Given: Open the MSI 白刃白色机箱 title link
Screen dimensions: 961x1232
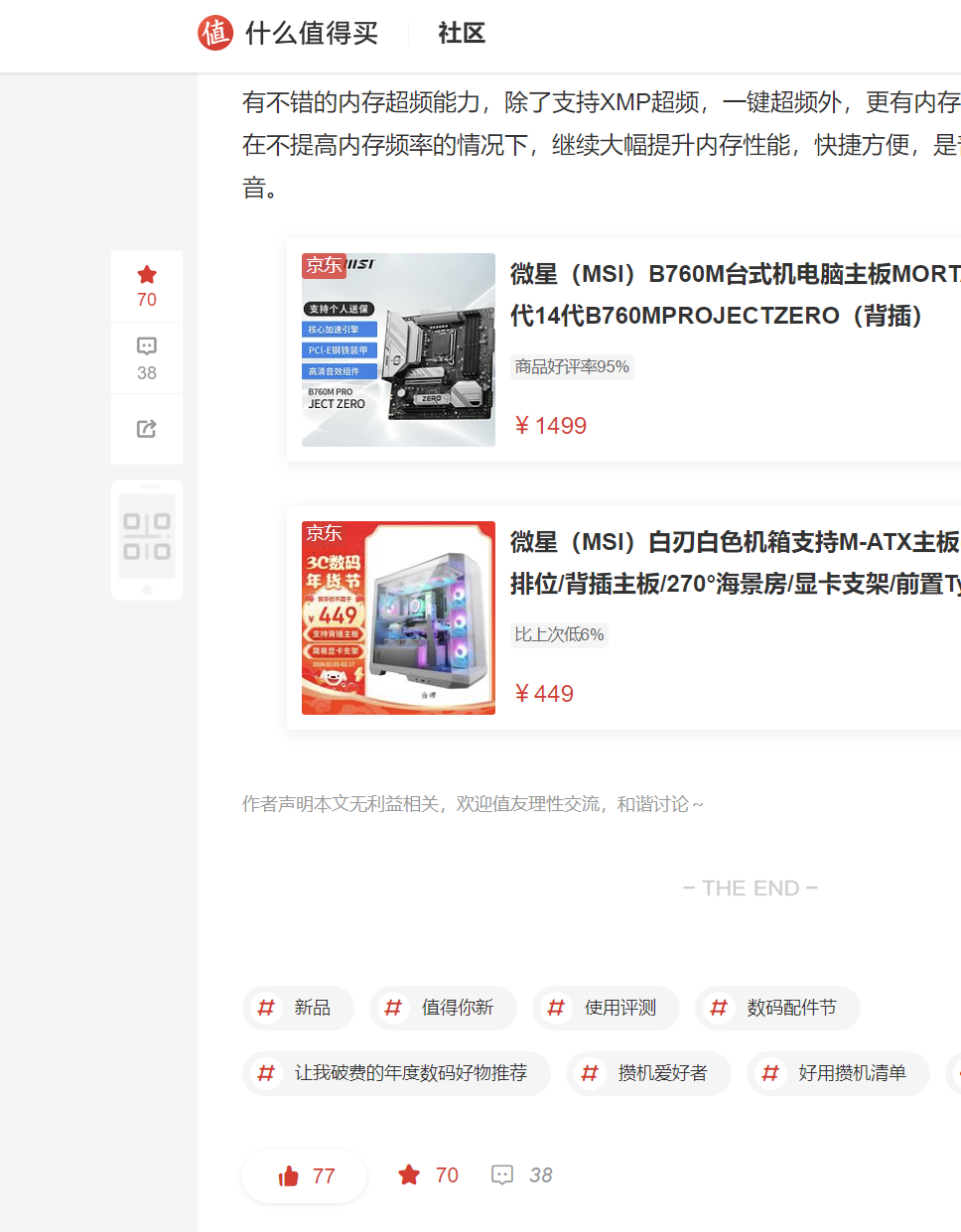Looking at the screenshot, I should (735, 563).
